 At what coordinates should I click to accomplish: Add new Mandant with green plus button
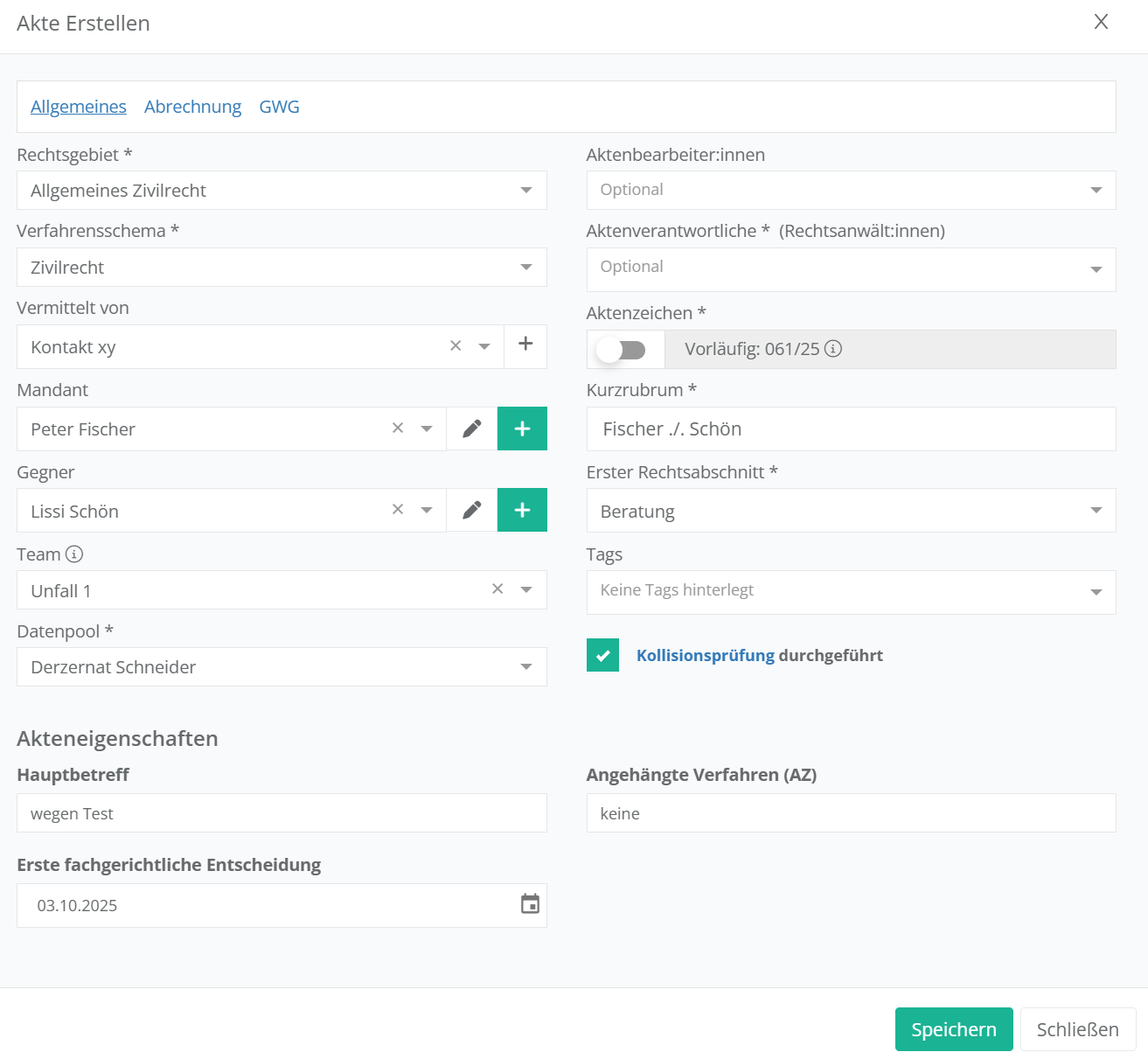coord(522,428)
